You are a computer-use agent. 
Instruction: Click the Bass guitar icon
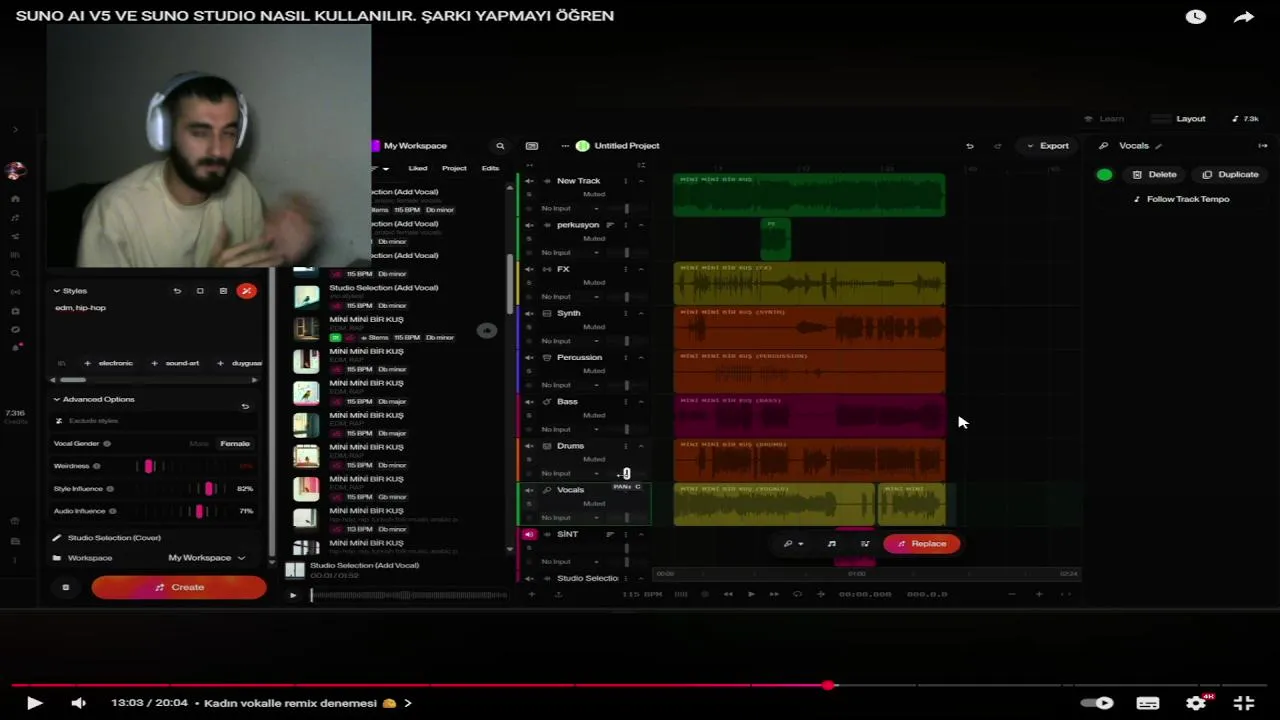click(547, 401)
